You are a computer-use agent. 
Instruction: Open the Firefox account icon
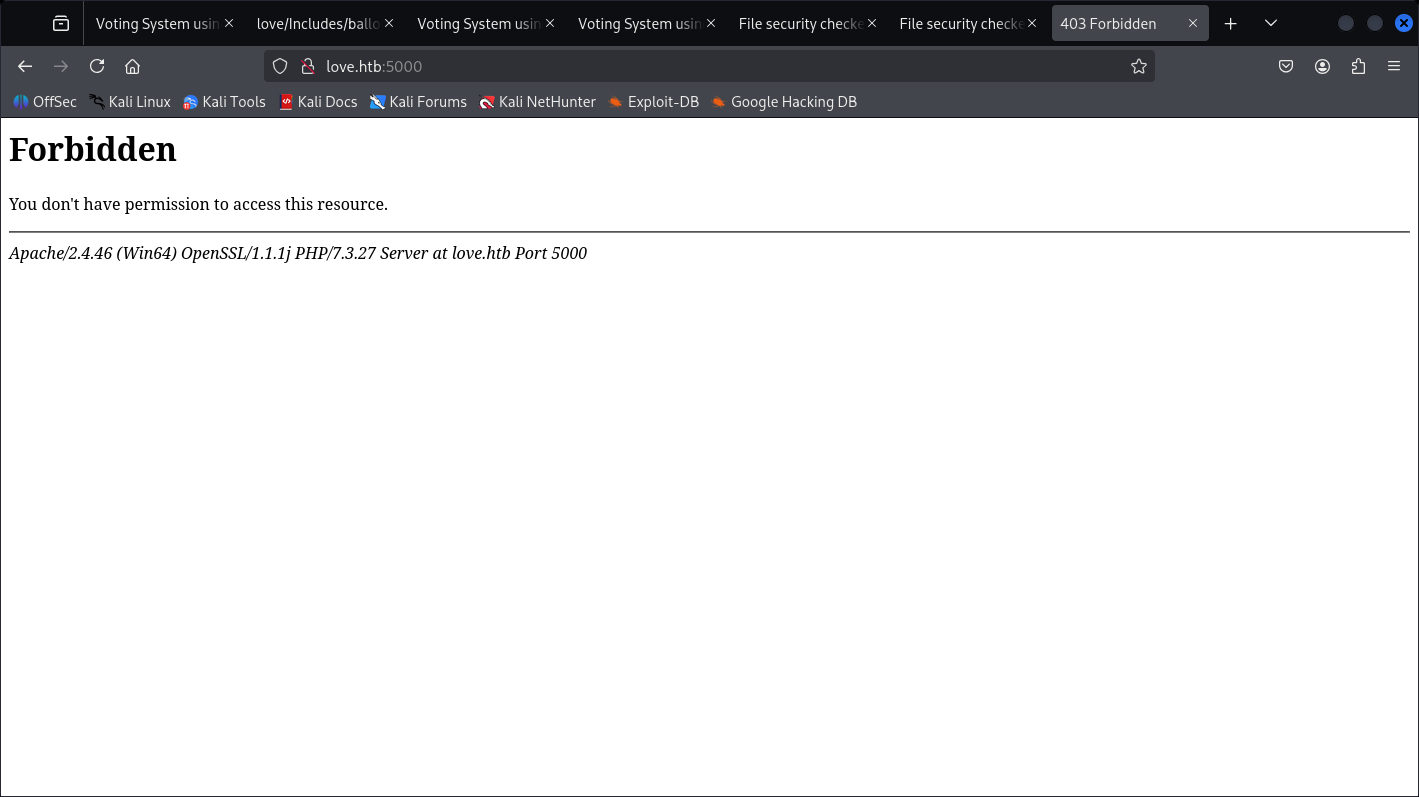(x=1322, y=66)
